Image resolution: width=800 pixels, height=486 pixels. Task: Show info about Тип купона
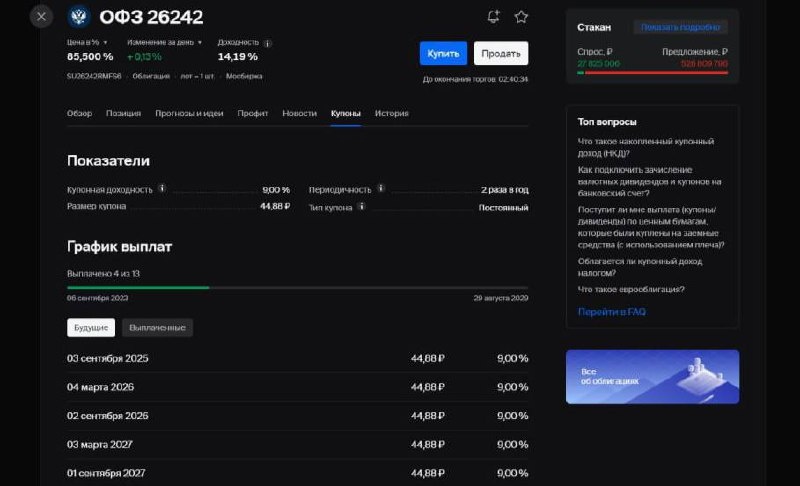click(361, 207)
